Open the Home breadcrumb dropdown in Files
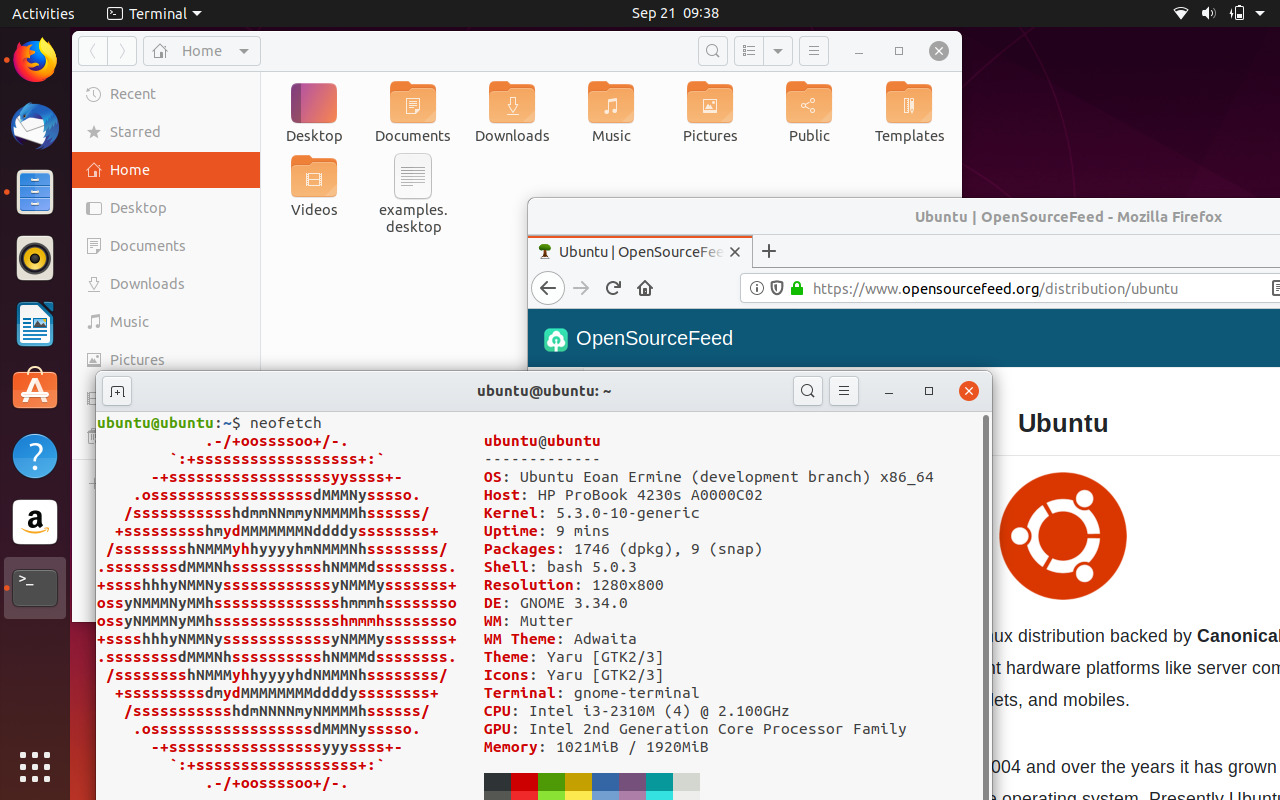Image resolution: width=1280 pixels, height=800 pixels. click(244, 51)
